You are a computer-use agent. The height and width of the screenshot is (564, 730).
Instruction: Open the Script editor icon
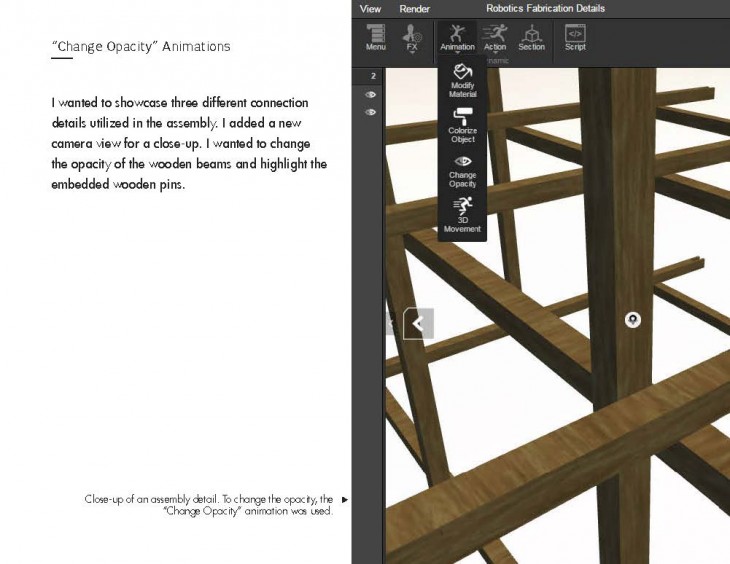[x=575, y=38]
